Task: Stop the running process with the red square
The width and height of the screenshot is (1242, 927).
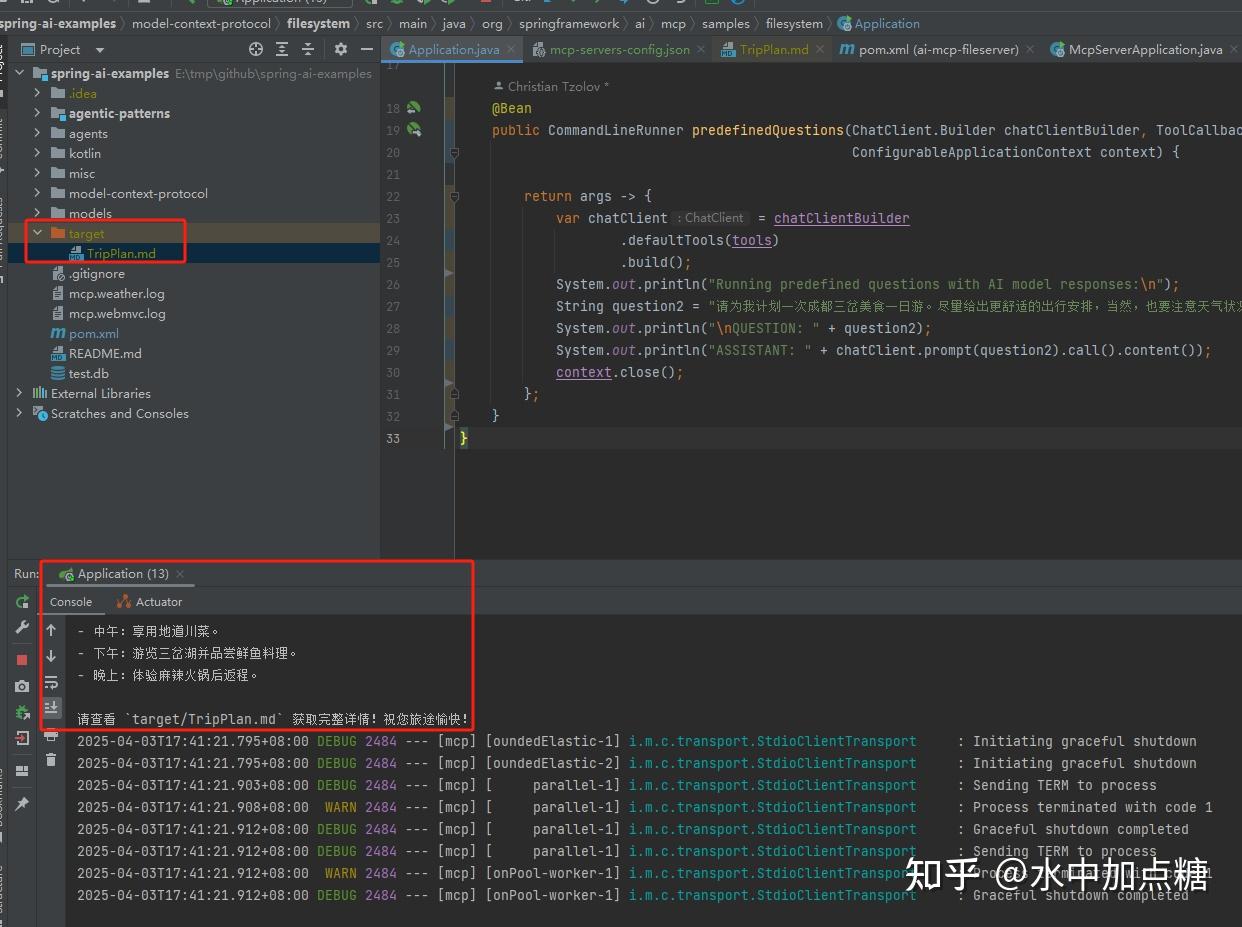Action: [22, 660]
